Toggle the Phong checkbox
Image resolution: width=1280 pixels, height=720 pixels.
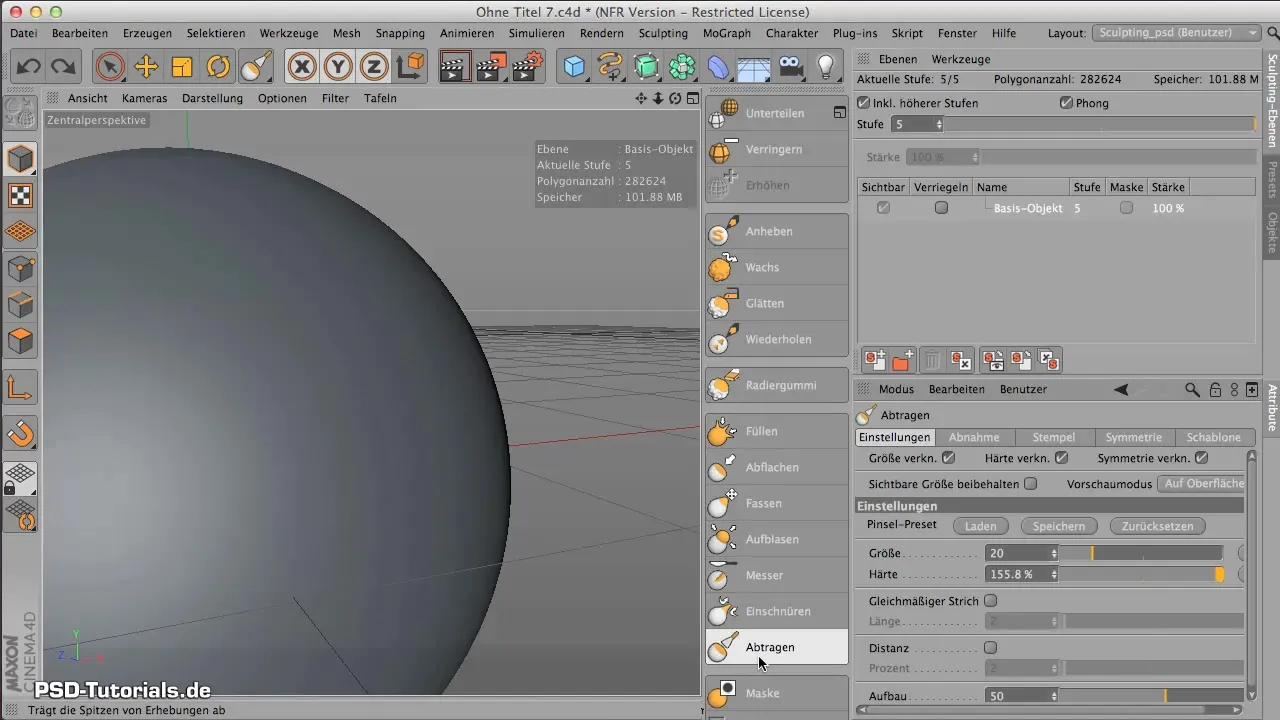click(x=1066, y=103)
